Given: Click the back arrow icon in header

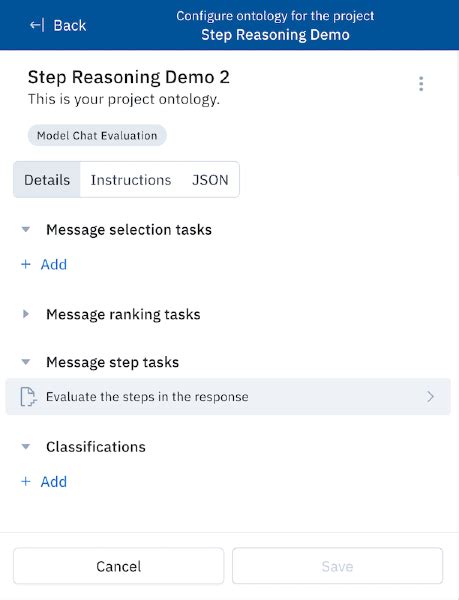Looking at the screenshot, I should click(x=37, y=25).
